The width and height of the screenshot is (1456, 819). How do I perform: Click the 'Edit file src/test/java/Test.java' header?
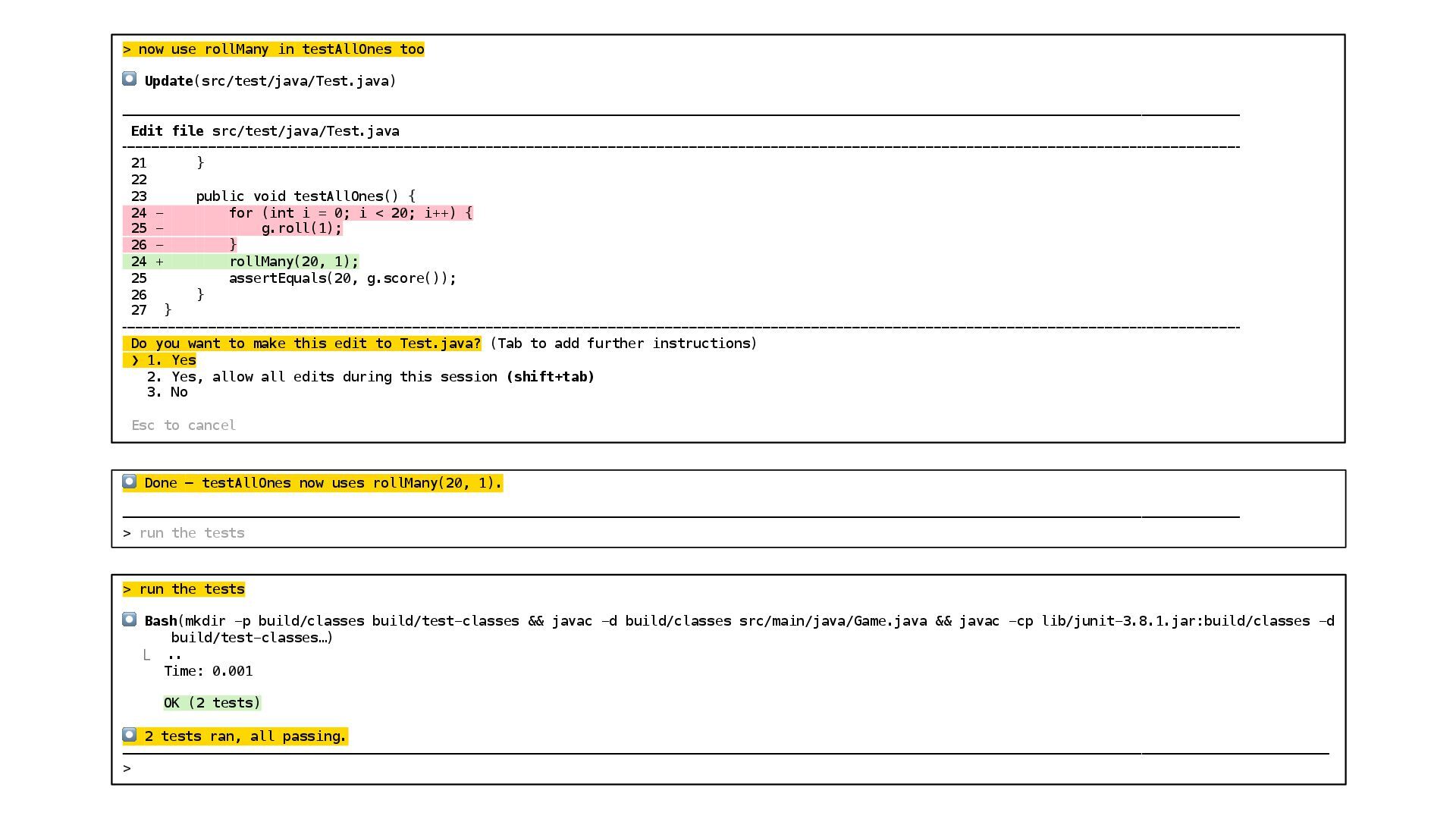[265, 131]
